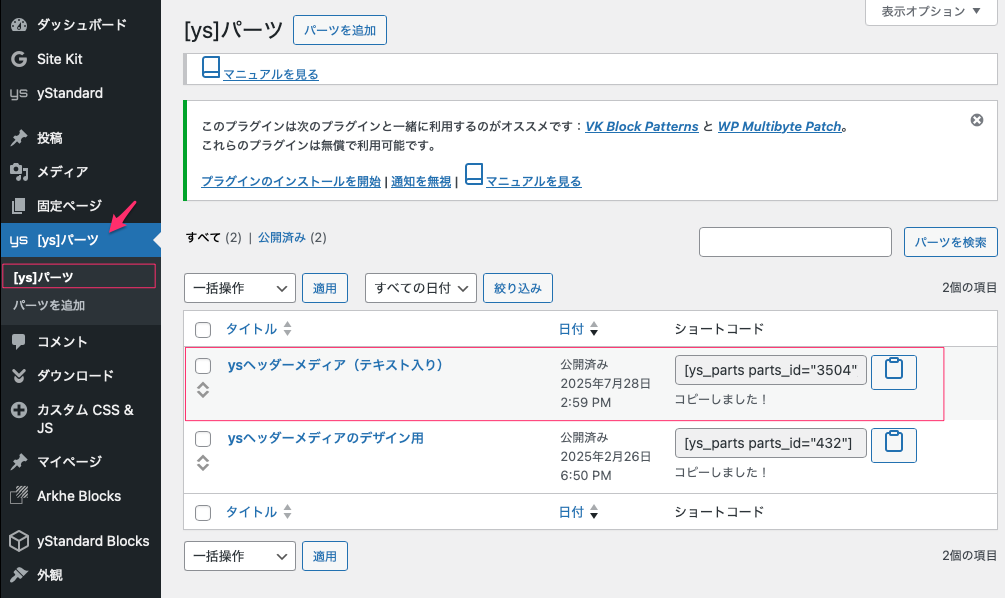The height and width of the screenshot is (598, 1005).
Task: Toggle the select-all checkbox in table header
Action: tap(203, 330)
